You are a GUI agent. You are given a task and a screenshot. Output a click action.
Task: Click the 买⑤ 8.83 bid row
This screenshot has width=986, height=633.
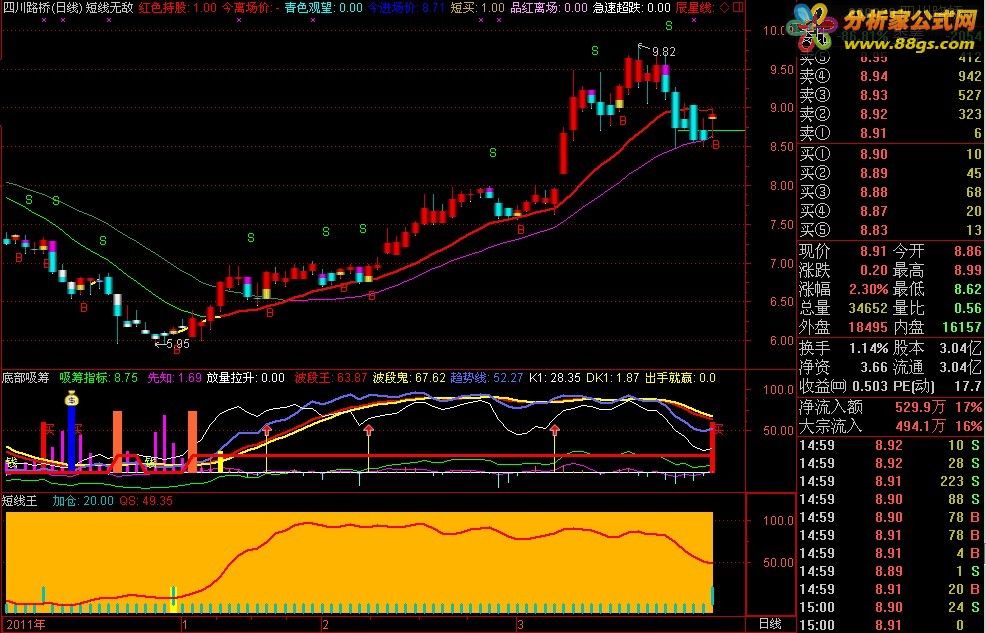coord(890,229)
